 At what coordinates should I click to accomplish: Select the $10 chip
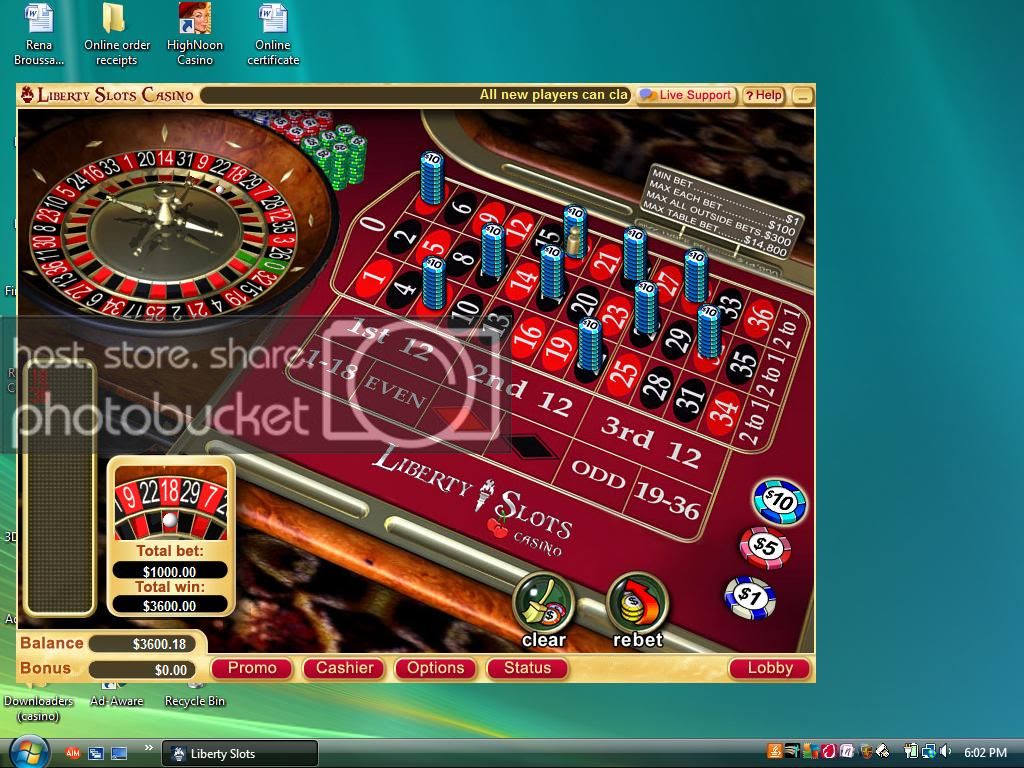(x=780, y=502)
